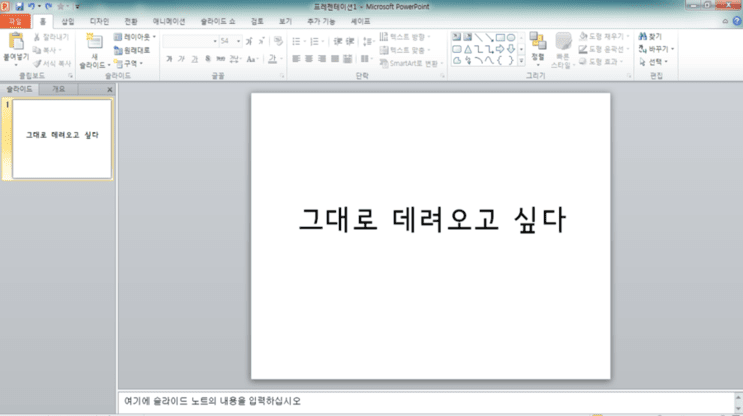Toggle text shadow formatting
Screen dimensions: 743x416
pos(208,59)
